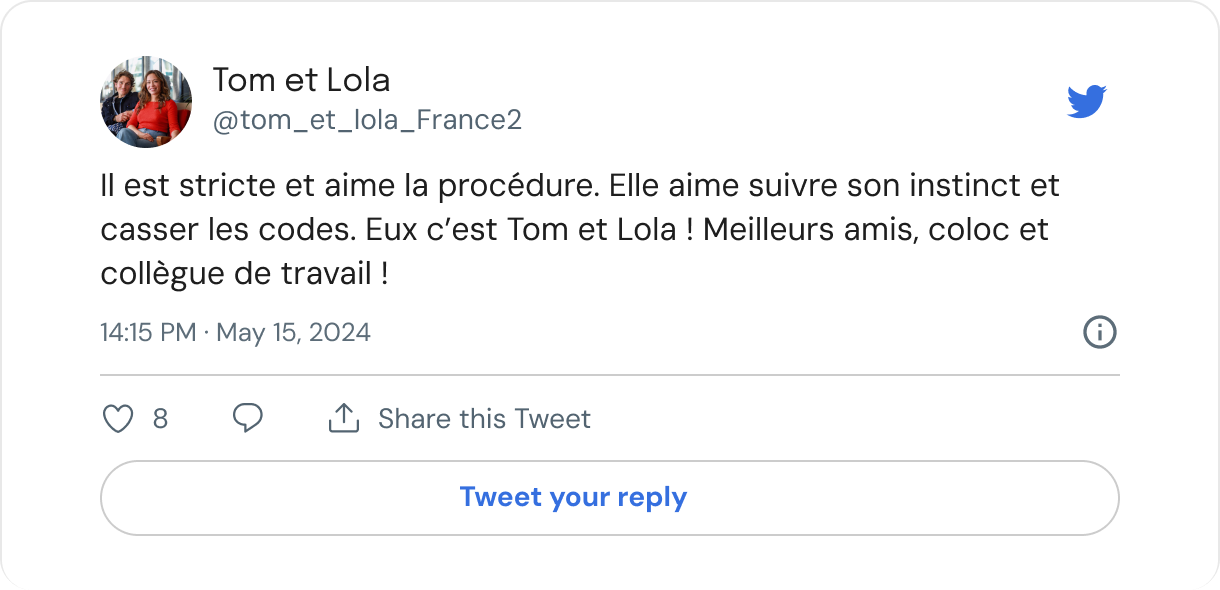This screenshot has height=590, width=1220.
Task: Click the share arrow icon
Action: (343, 418)
